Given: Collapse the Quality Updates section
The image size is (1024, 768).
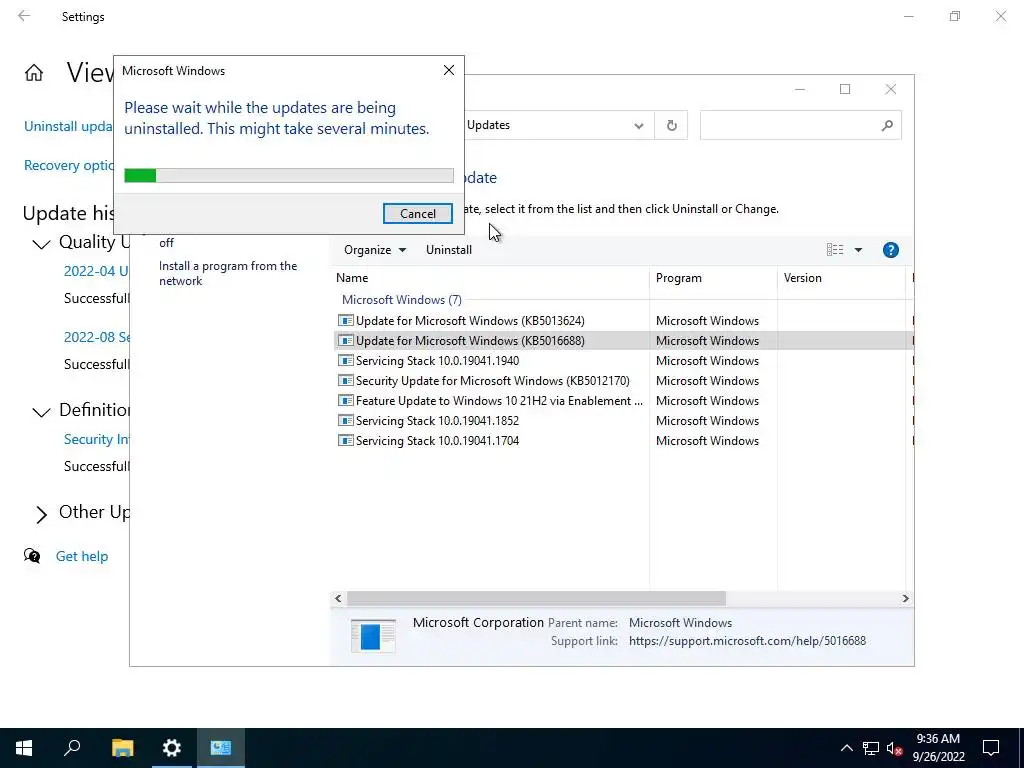Looking at the screenshot, I should pyautogui.click(x=41, y=243).
